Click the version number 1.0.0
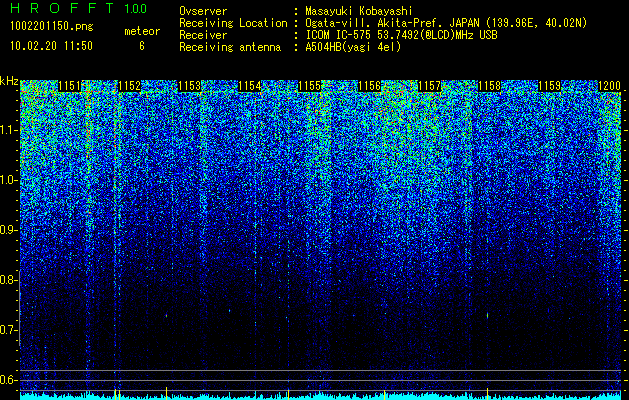629x400 pixels. coord(135,8)
